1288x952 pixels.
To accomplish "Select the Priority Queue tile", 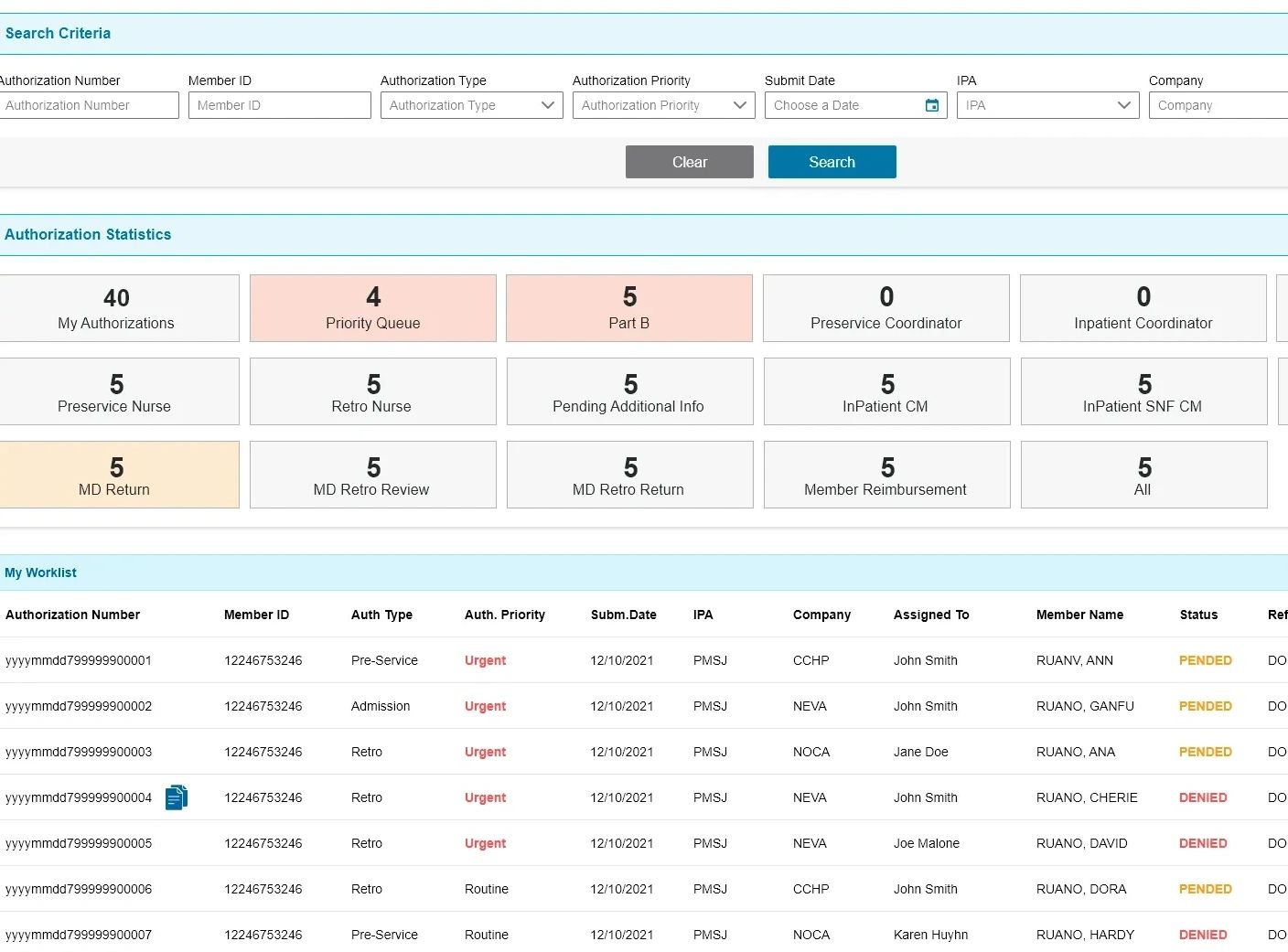I will coord(372,308).
